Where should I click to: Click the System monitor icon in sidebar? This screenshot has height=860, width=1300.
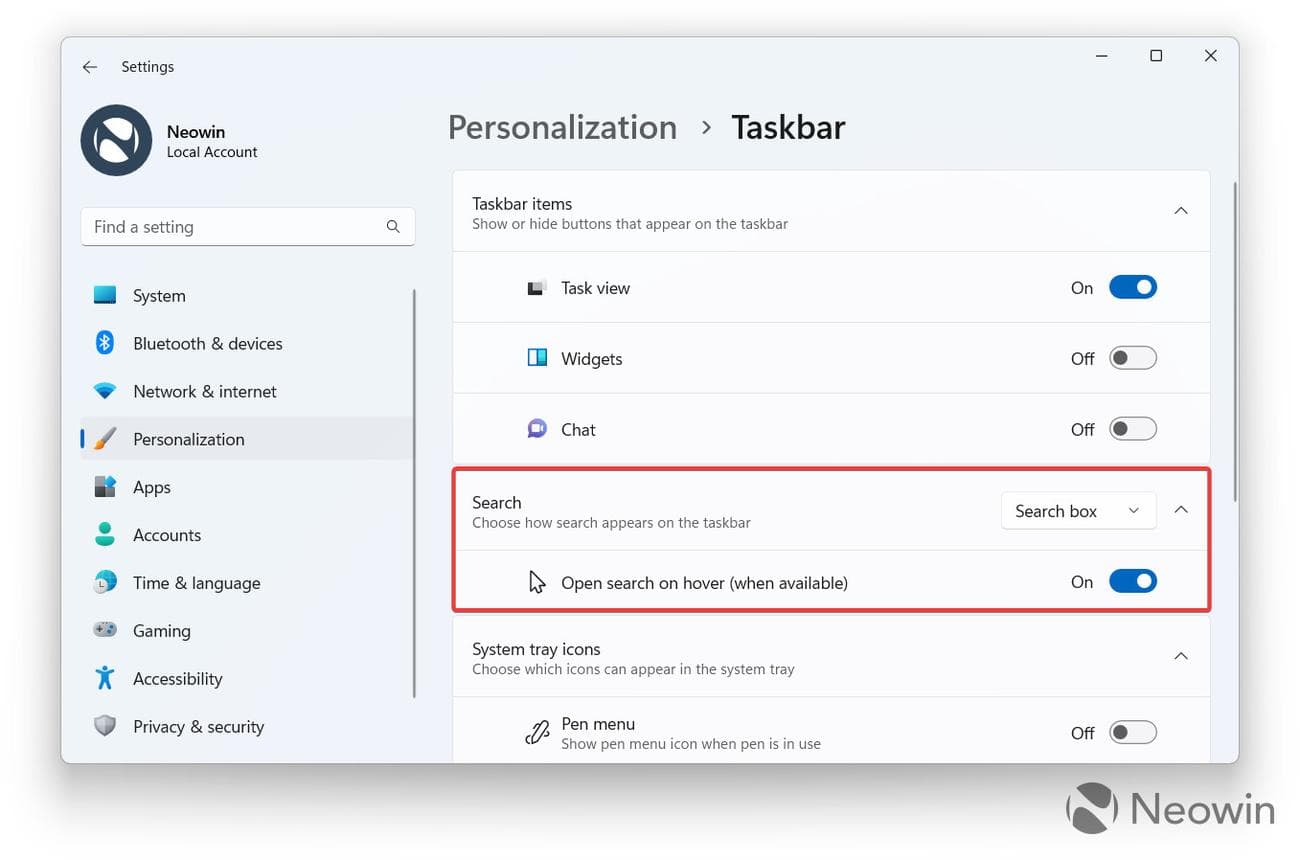[105, 295]
